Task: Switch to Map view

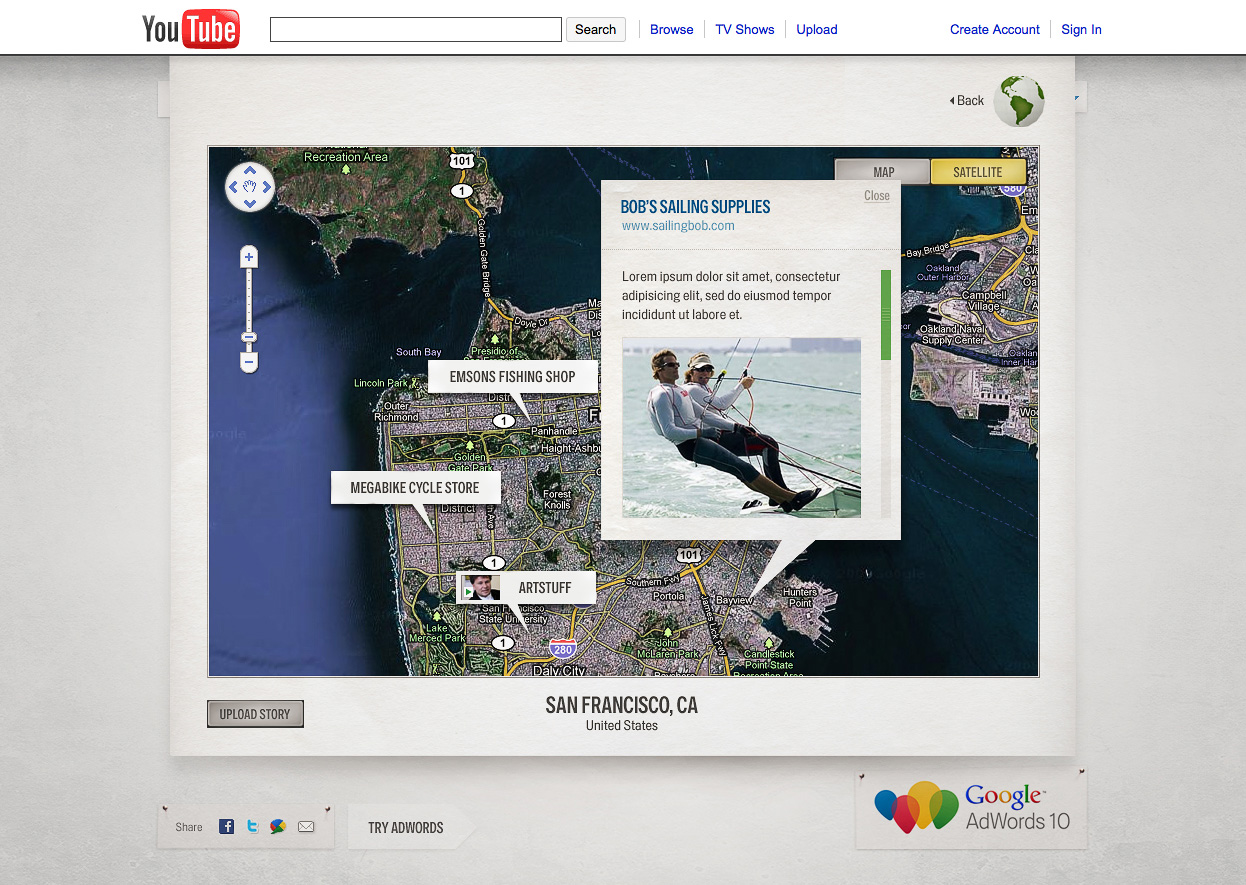Action: pos(883,172)
